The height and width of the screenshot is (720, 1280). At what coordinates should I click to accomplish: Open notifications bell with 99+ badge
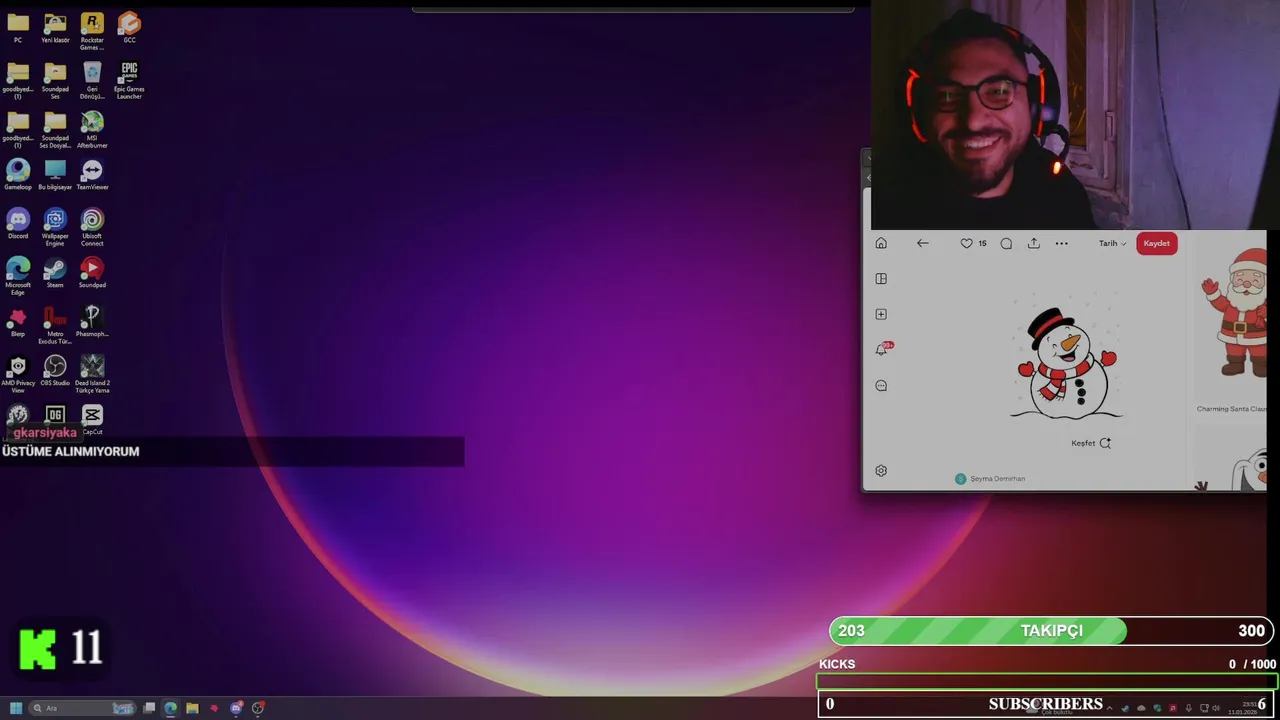882,349
